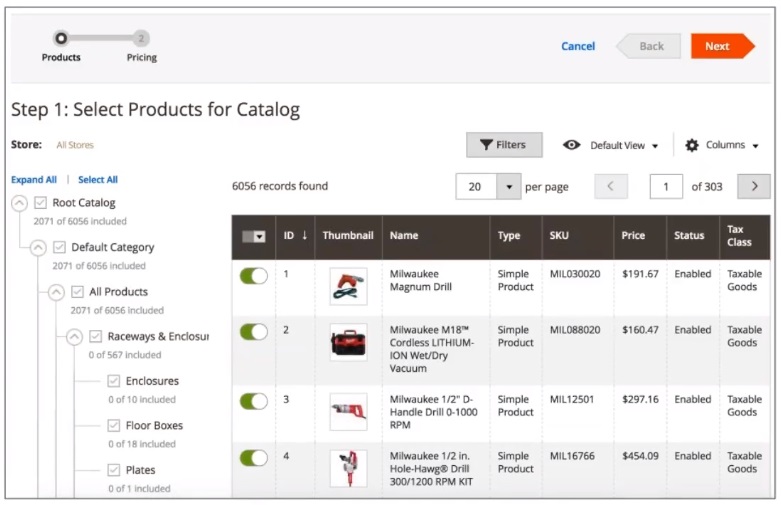Click the $160.47 price cell
This screenshot has width=781, height=505.
pyautogui.click(x=640, y=330)
